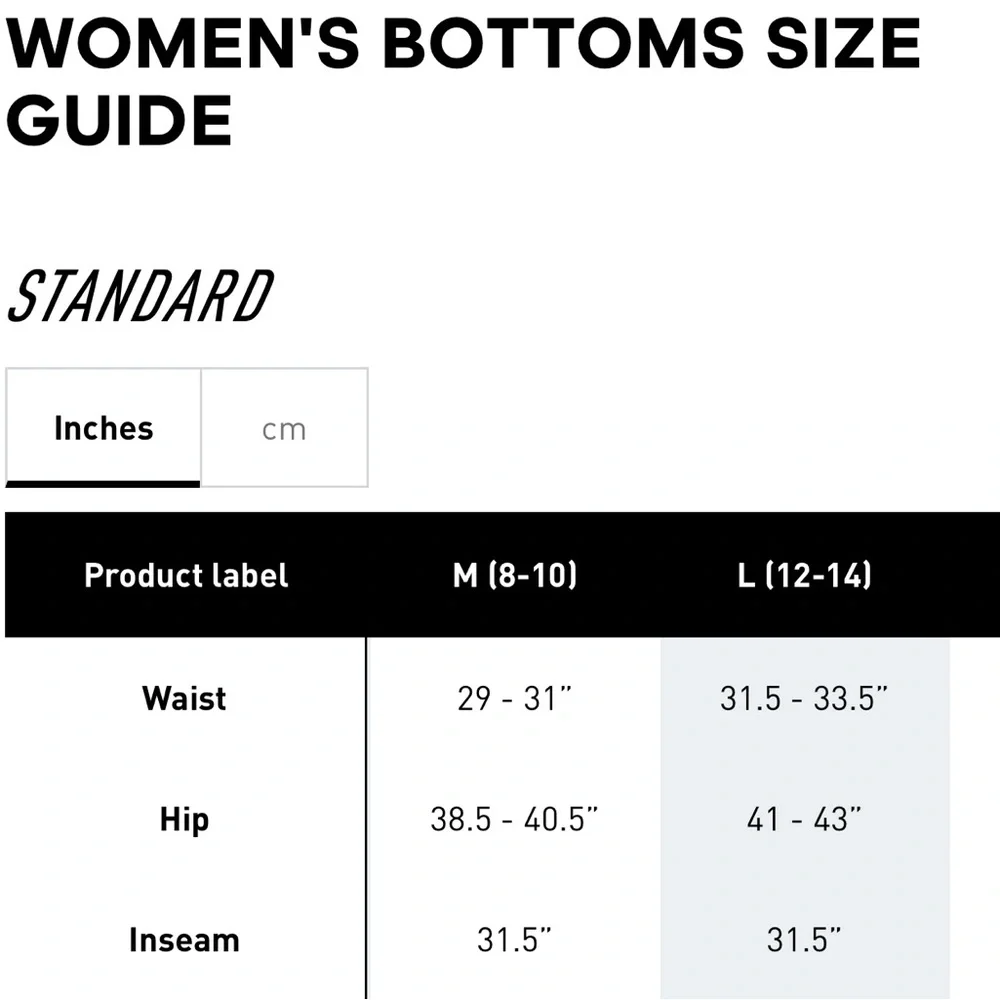Click the Inseam row label
The image size is (1000, 1000).
click(x=184, y=940)
